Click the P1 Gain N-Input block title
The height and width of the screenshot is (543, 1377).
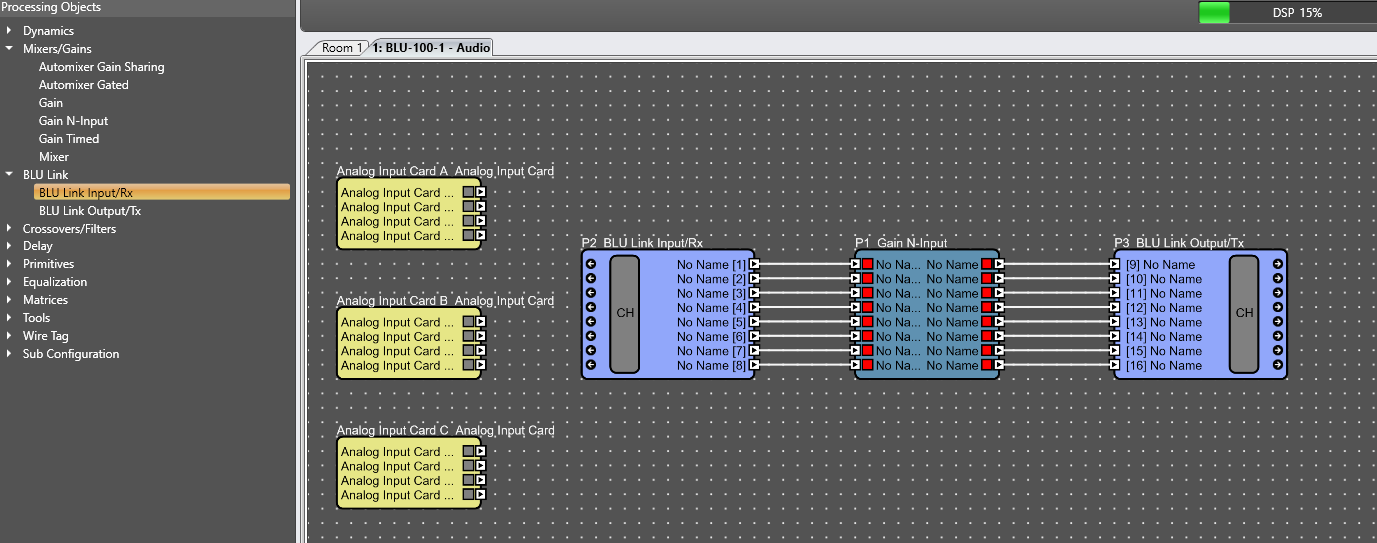(x=901, y=243)
